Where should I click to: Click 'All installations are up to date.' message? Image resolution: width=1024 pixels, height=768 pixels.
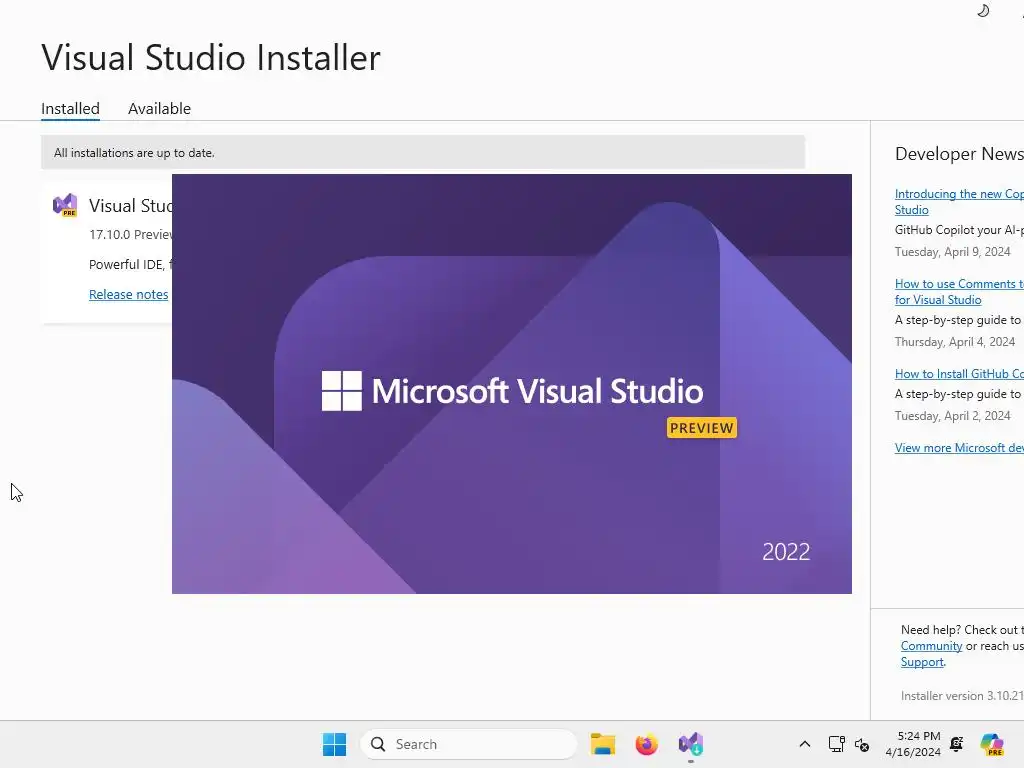click(x=134, y=153)
